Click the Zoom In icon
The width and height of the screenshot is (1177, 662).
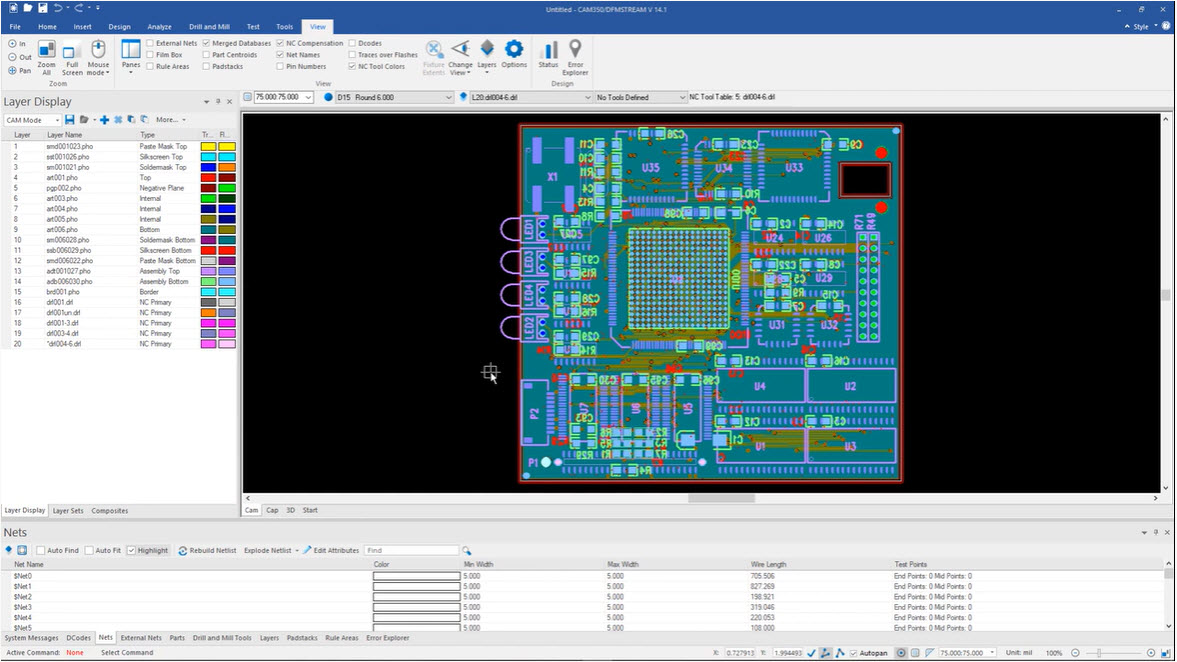[13, 44]
